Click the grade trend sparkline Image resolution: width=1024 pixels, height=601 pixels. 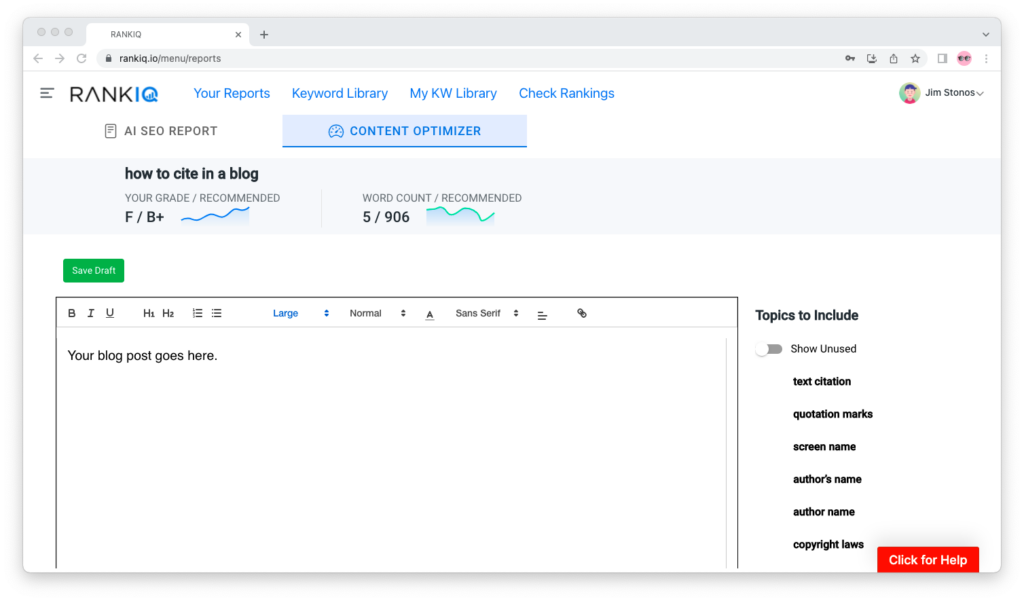215,216
